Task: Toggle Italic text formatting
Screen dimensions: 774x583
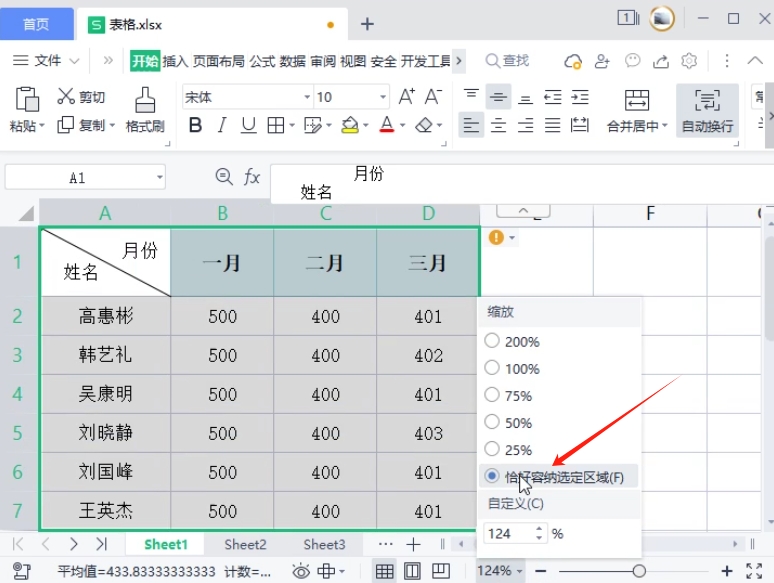Action: [x=222, y=126]
